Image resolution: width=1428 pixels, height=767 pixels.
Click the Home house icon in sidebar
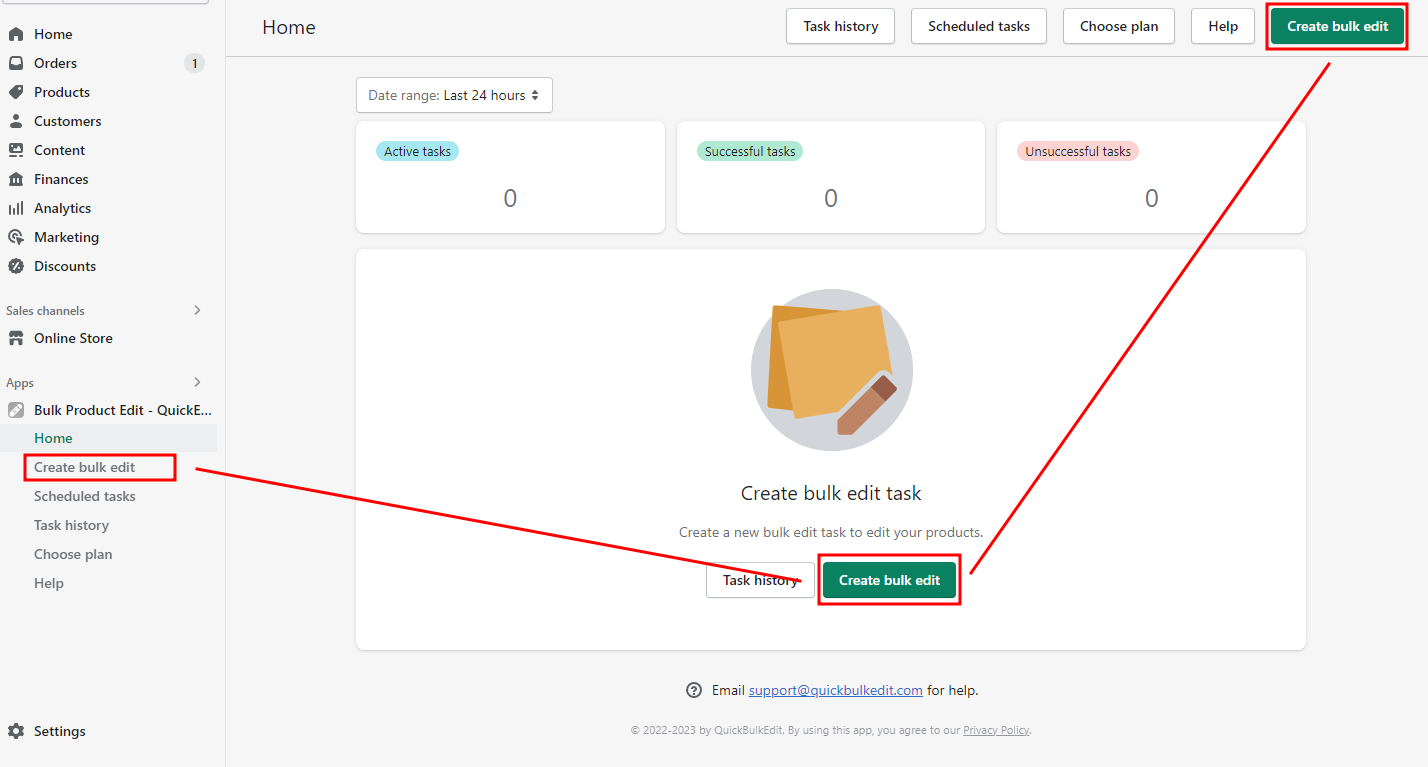[x=16, y=34]
